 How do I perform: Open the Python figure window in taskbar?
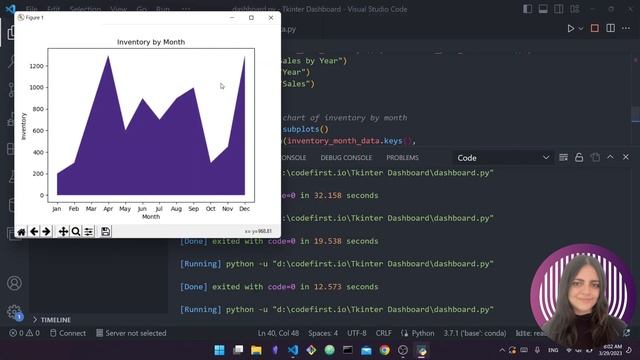(422, 350)
